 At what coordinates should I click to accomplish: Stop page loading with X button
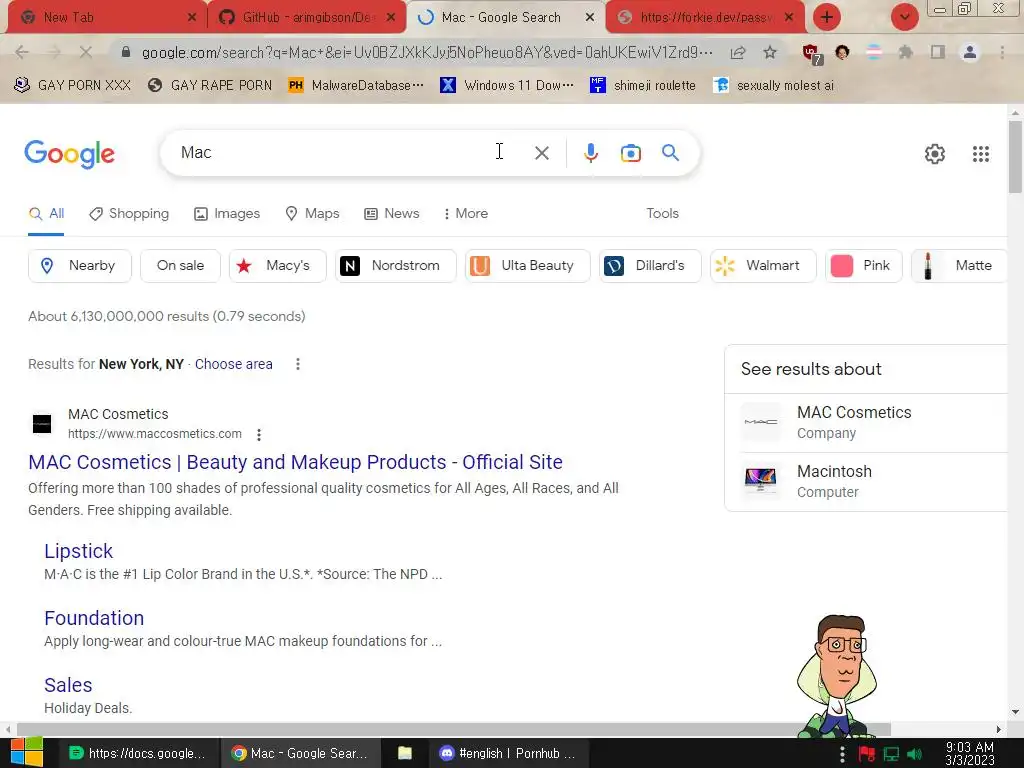click(x=86, y=52)
